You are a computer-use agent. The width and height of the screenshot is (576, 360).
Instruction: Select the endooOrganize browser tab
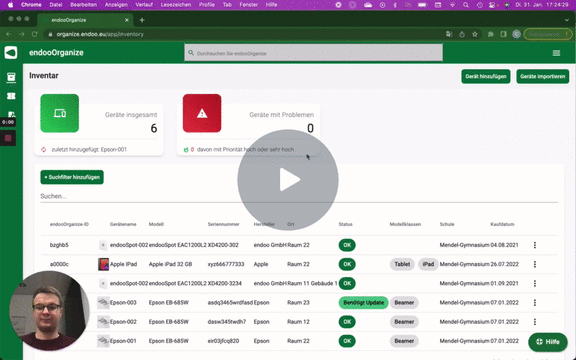coord(85,20)
